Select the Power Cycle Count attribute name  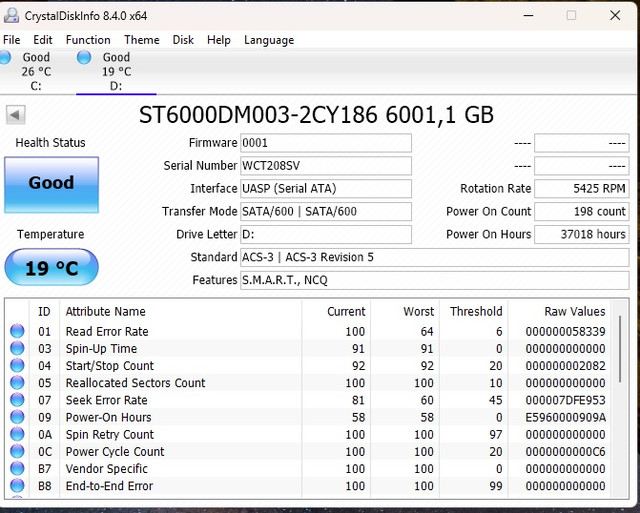115,451
